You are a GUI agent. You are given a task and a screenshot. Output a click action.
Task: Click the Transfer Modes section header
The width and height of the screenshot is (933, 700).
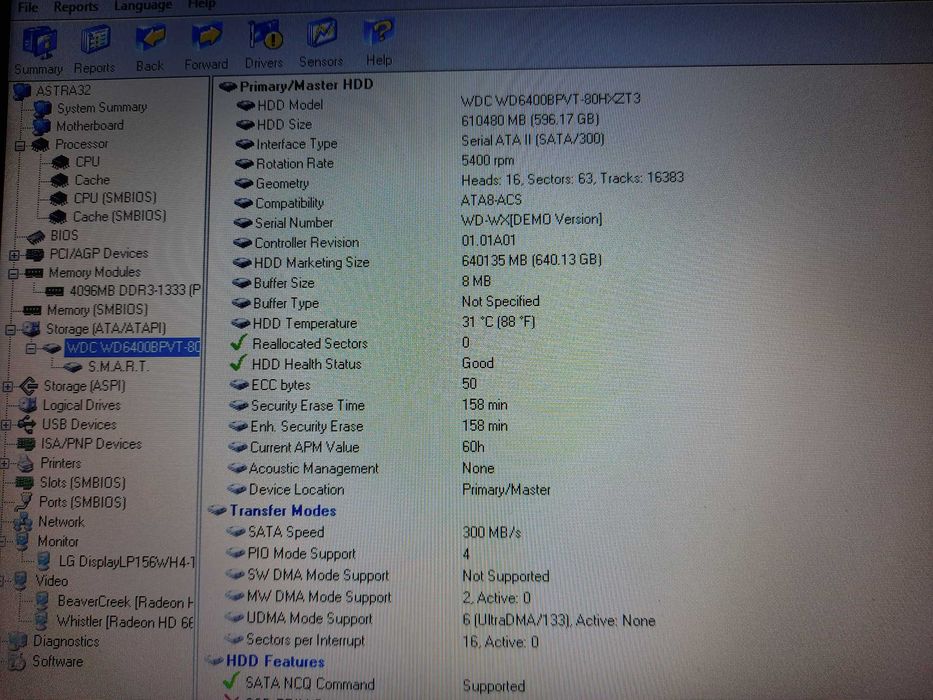point(283,511)
